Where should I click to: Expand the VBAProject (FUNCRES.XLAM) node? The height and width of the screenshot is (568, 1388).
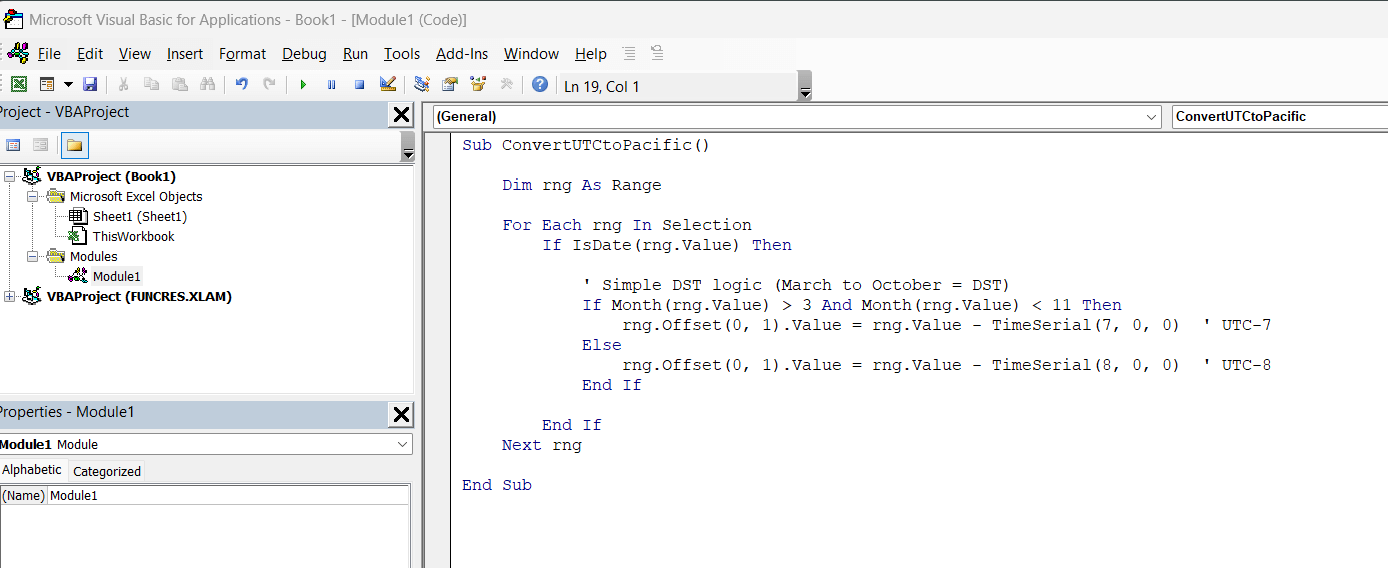click(10, 296)
